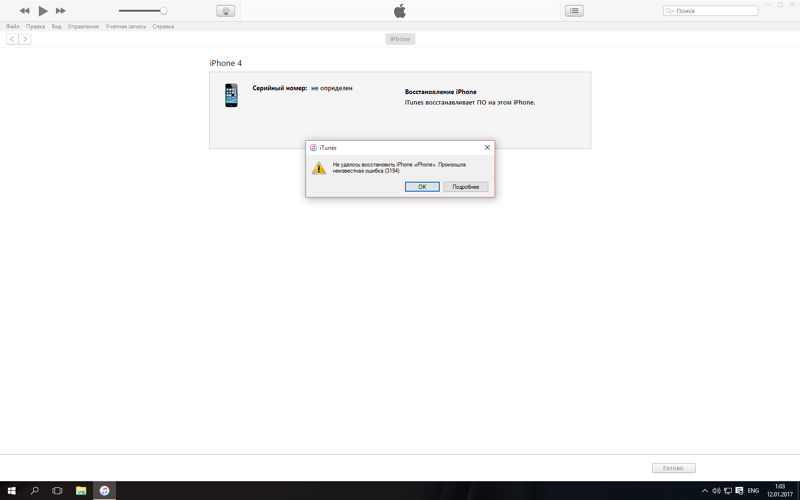Image resolution: width=800 pixels, height=500 pixels.
Task: Open Windows taskbar search
Action: [x=34, y=491]
